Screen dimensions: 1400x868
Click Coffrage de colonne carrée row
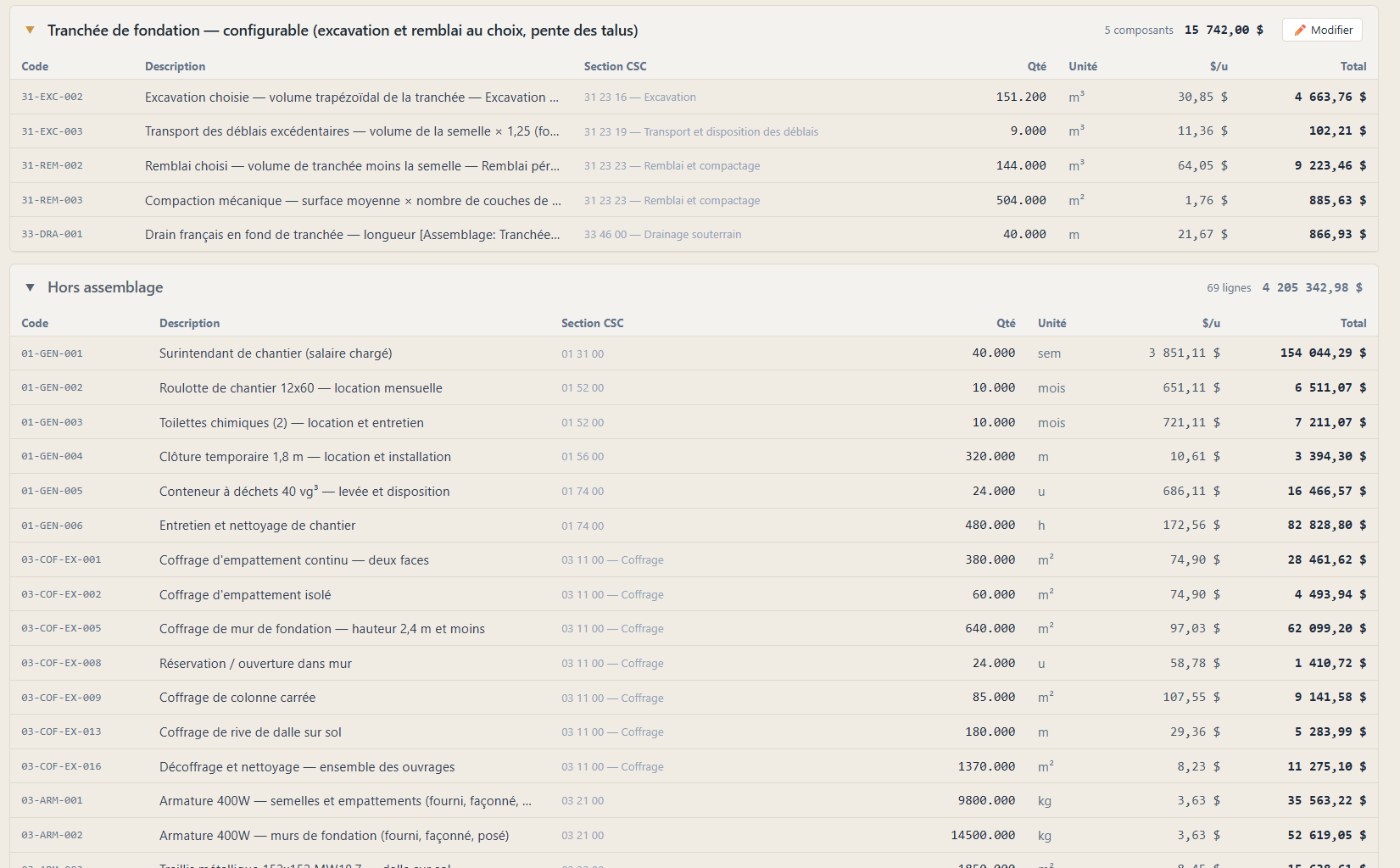694,697
